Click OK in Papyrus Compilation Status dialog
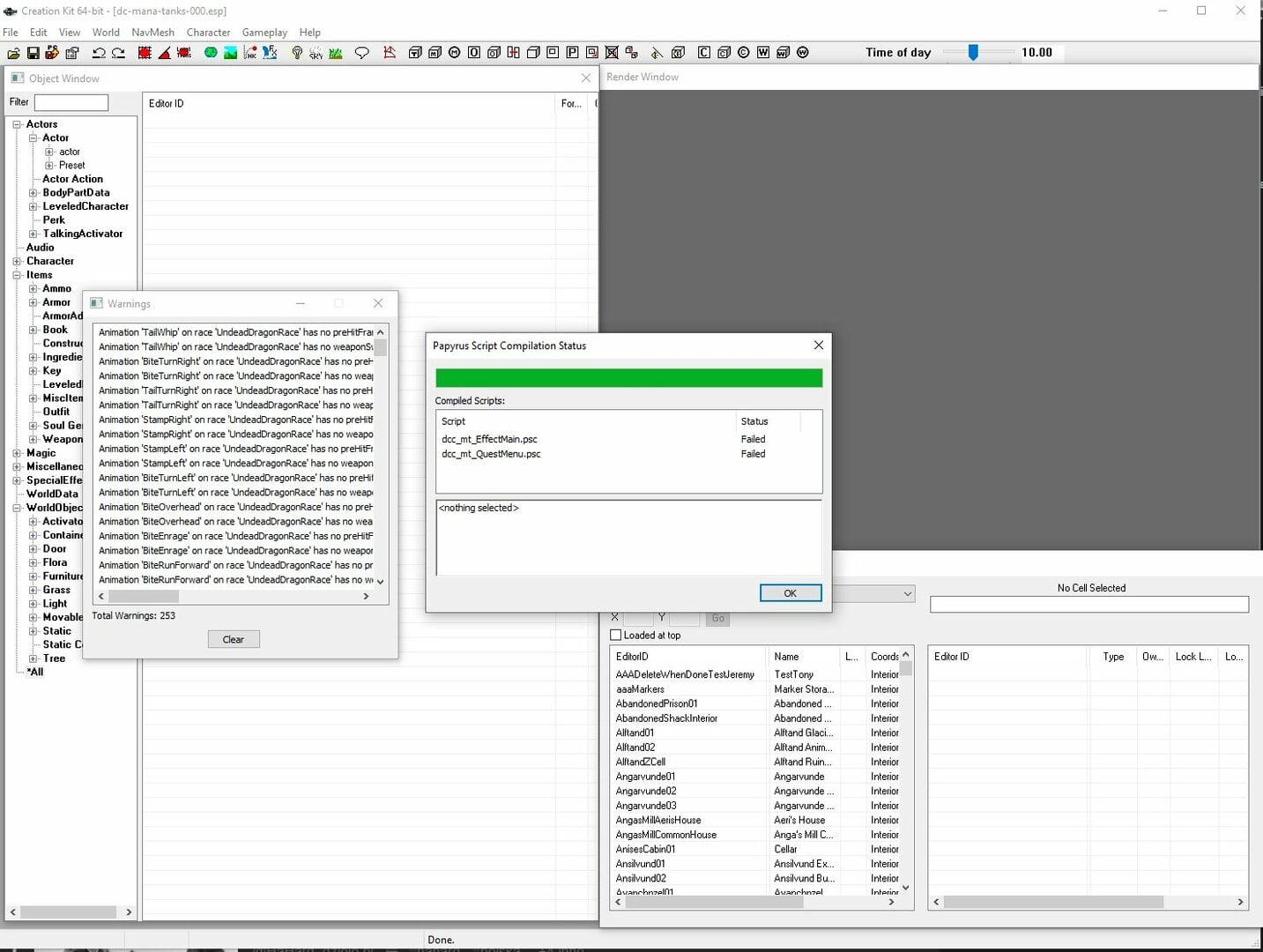The width and height of the screenshot is (1263, 952). pyautogui.click(x=791, y=593)
